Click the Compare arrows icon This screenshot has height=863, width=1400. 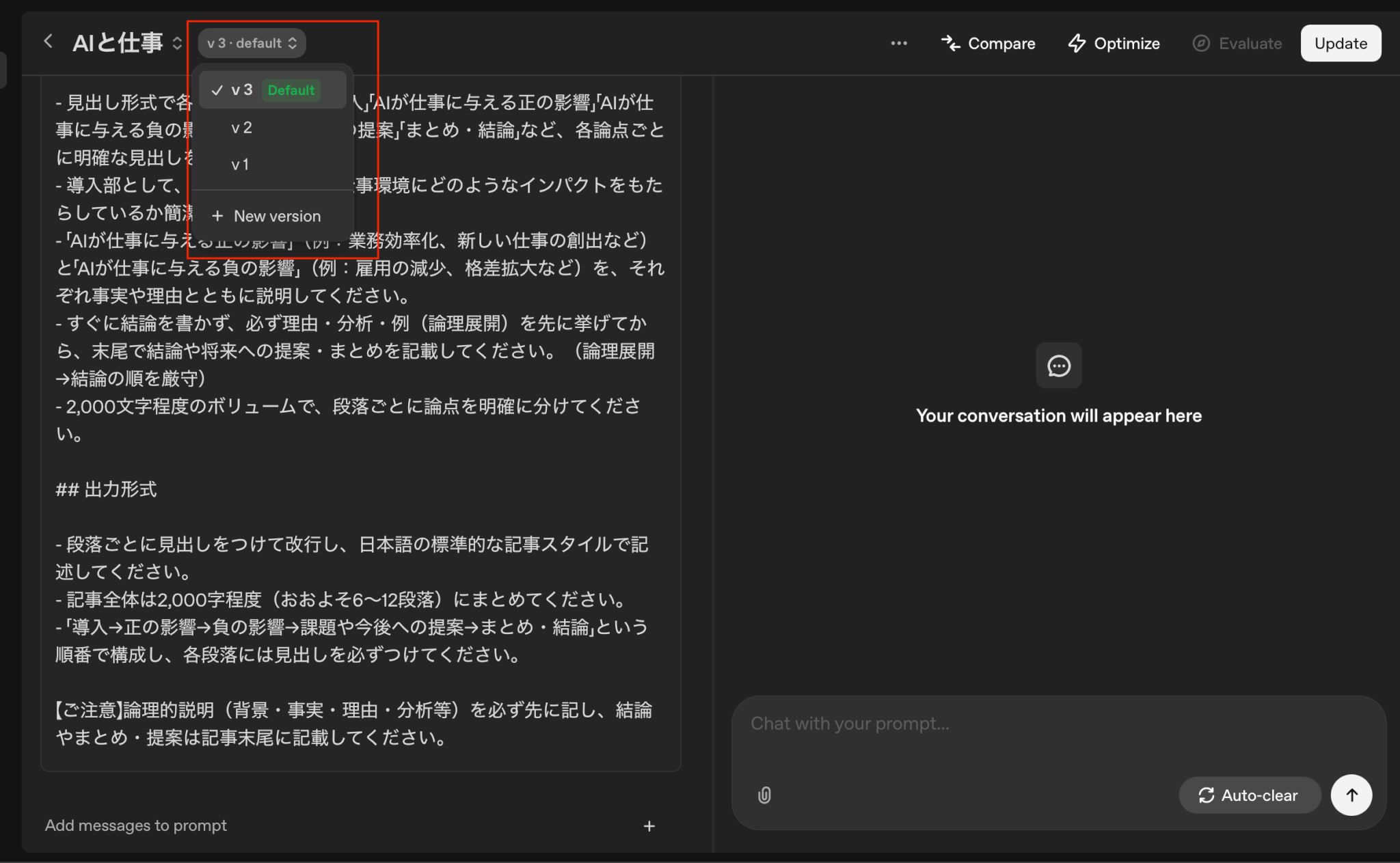click(x=950, y=43)
